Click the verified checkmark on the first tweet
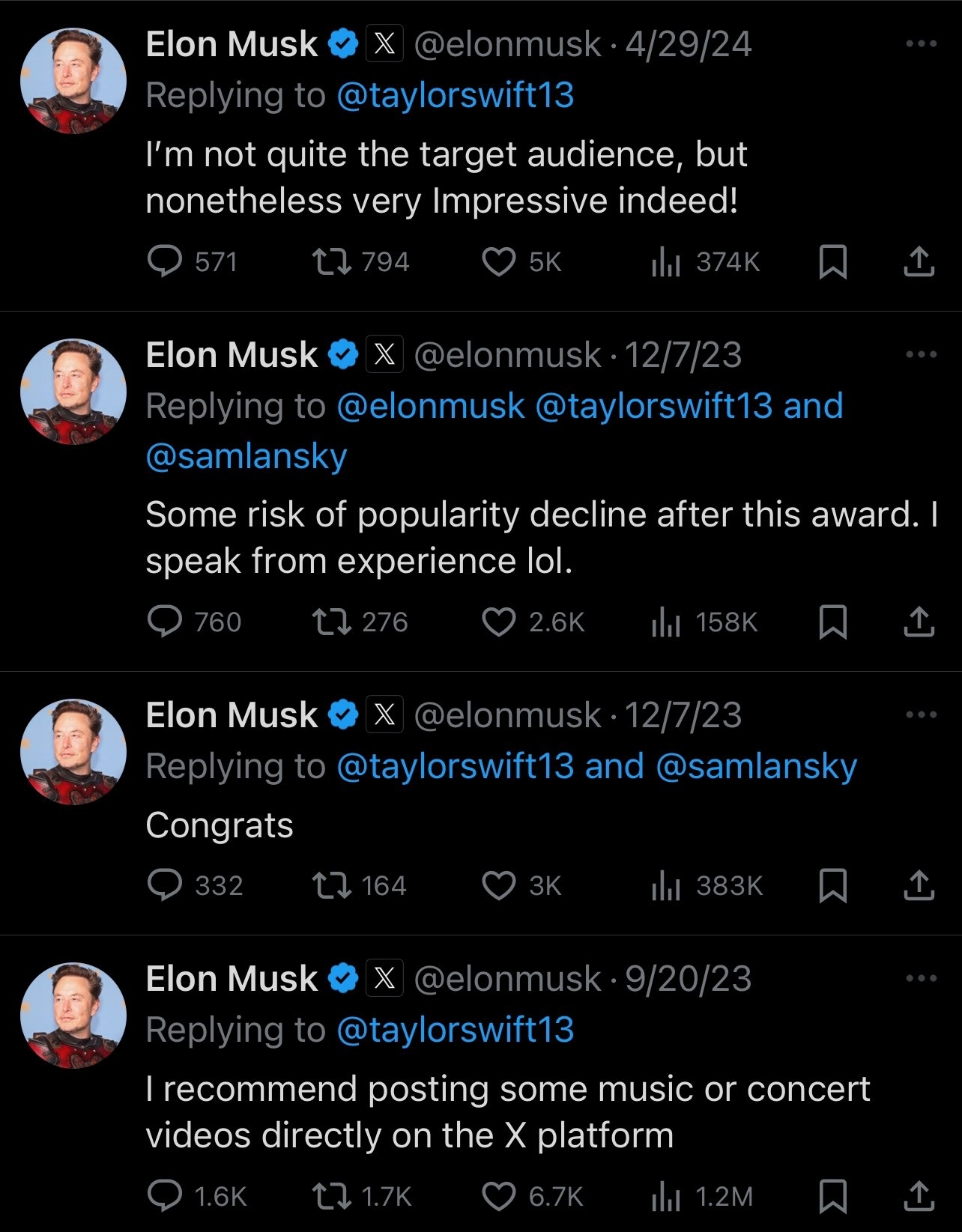This screenshot has height=1232, width=962. pyautogui.click(x=342, y=43)
